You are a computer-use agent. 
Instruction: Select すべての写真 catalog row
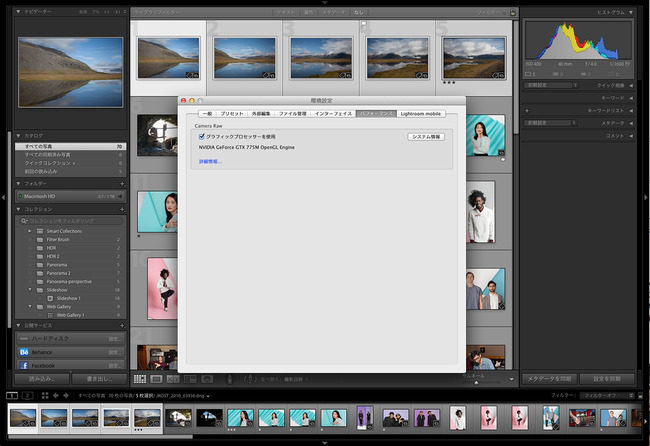(70, 146)
